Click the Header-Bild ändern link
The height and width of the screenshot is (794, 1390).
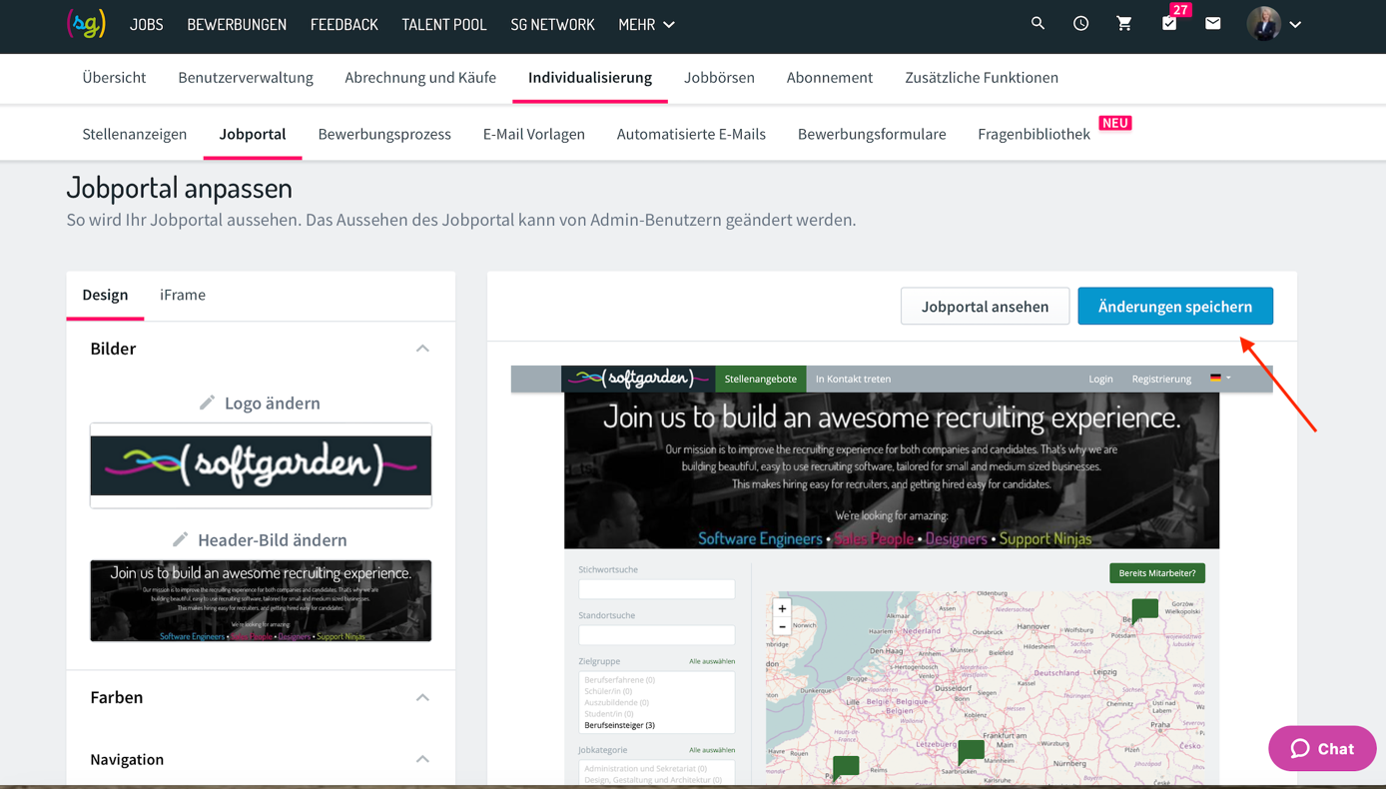pos(273,541)
